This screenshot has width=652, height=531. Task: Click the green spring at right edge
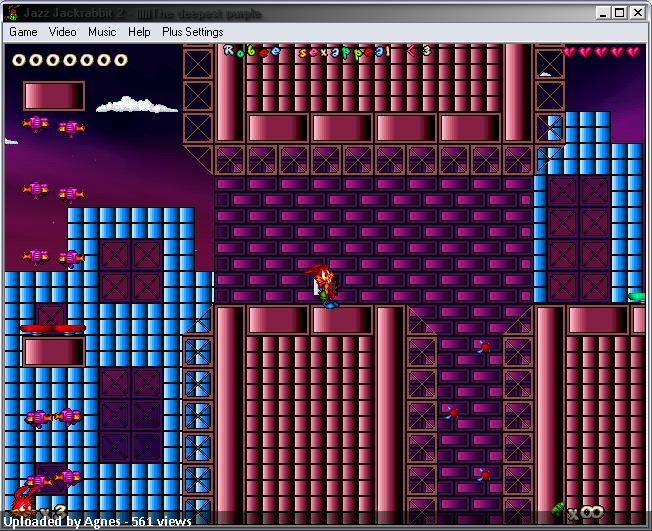tap(637, 296)
